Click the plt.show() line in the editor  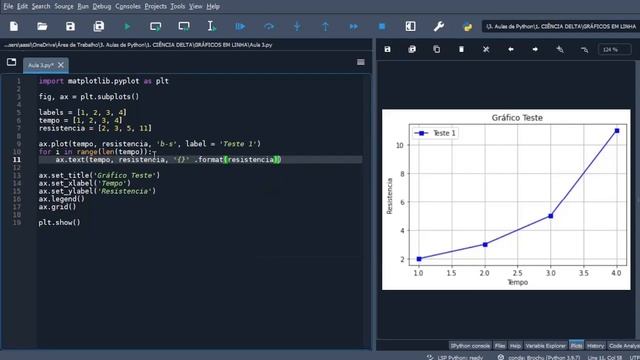(x=60, y=222)
